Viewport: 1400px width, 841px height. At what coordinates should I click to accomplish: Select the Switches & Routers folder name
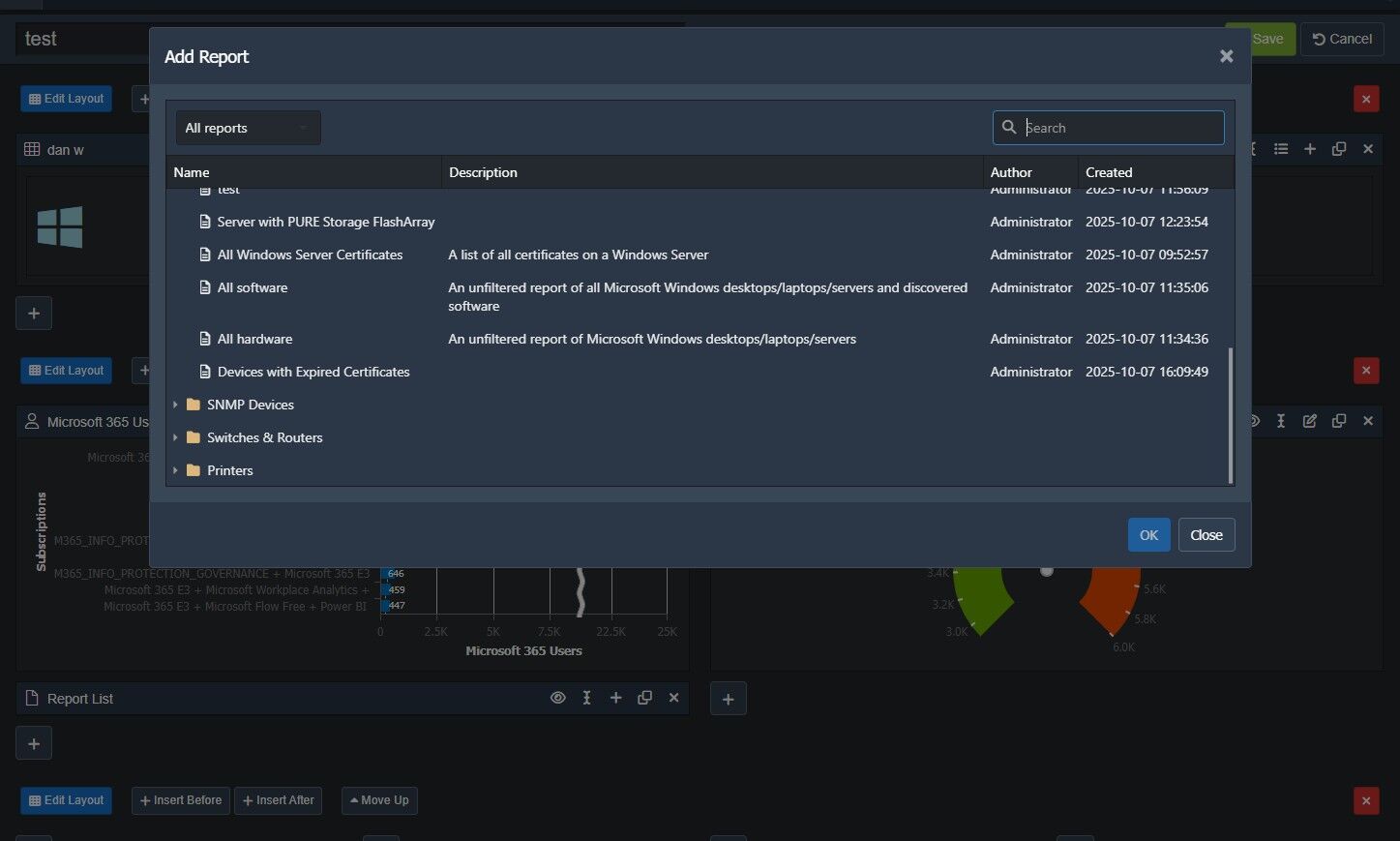pyautogui.click(x=265, y=437)
